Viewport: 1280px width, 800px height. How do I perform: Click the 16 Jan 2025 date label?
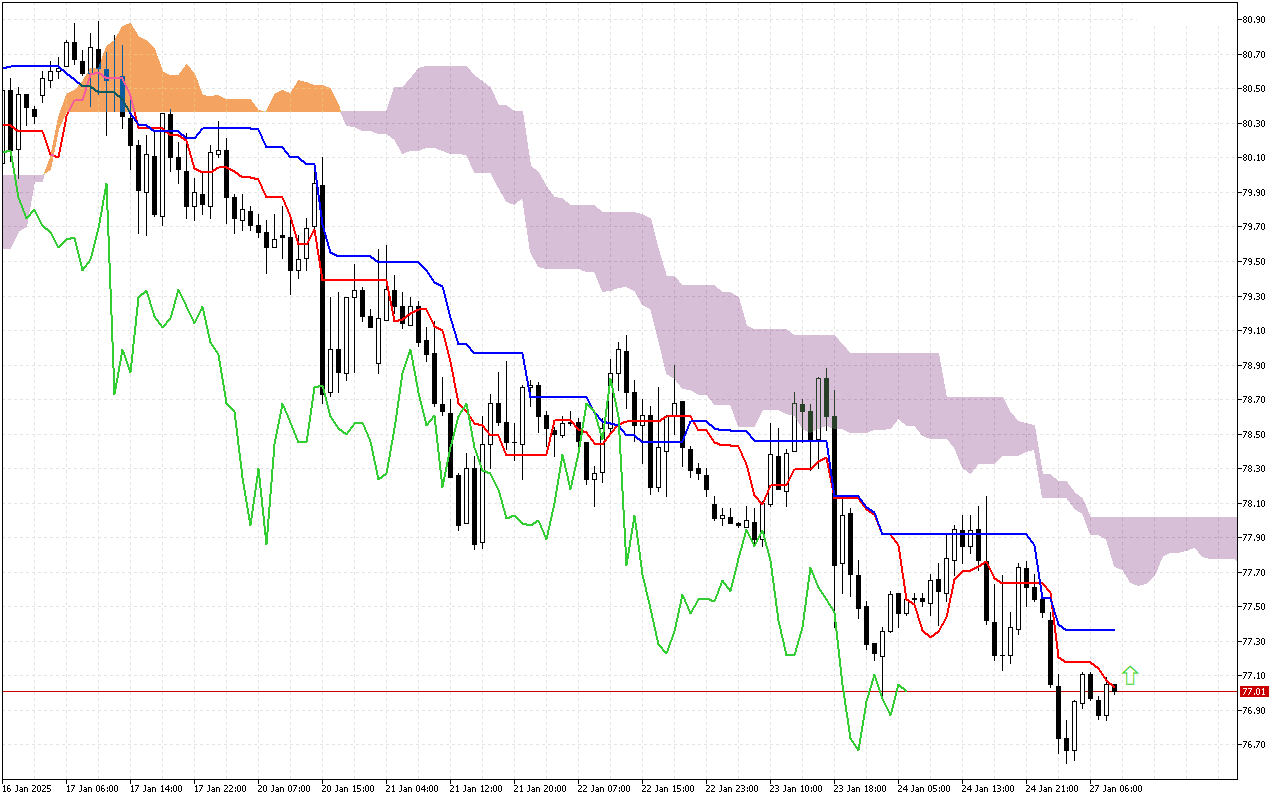point(28,788)
